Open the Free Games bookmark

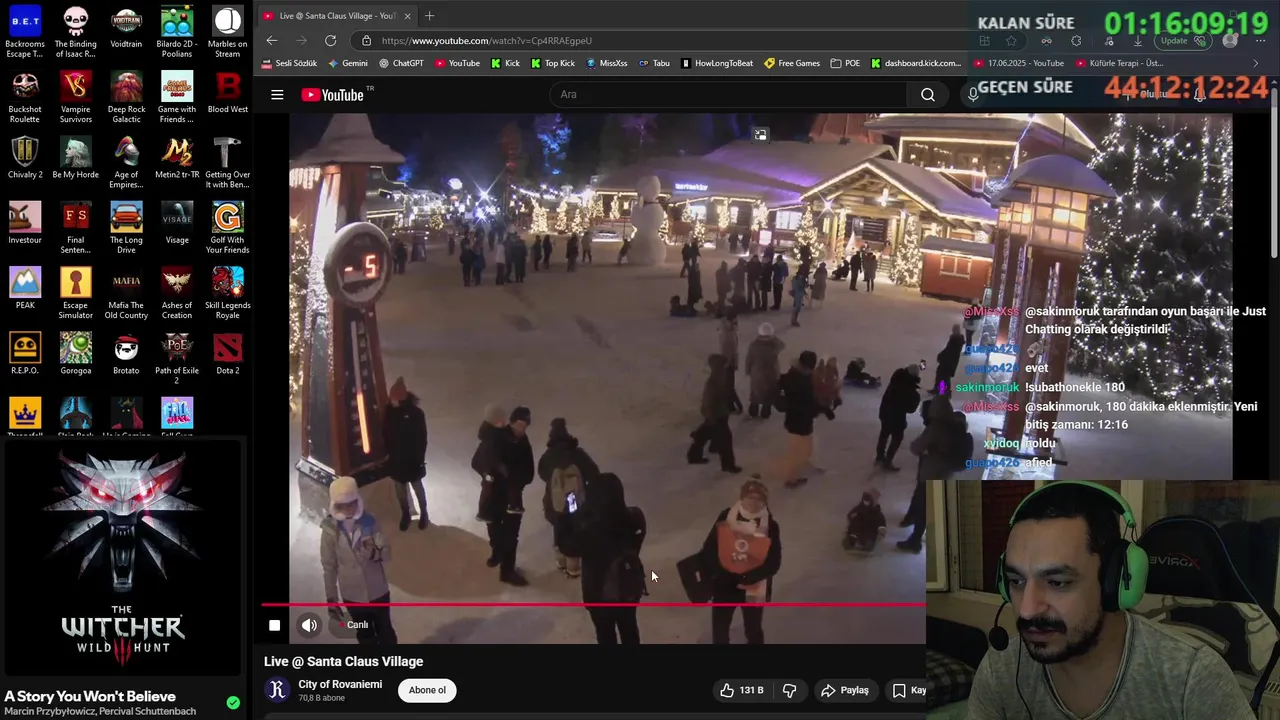pyautogui.click(x=792, y=63)
